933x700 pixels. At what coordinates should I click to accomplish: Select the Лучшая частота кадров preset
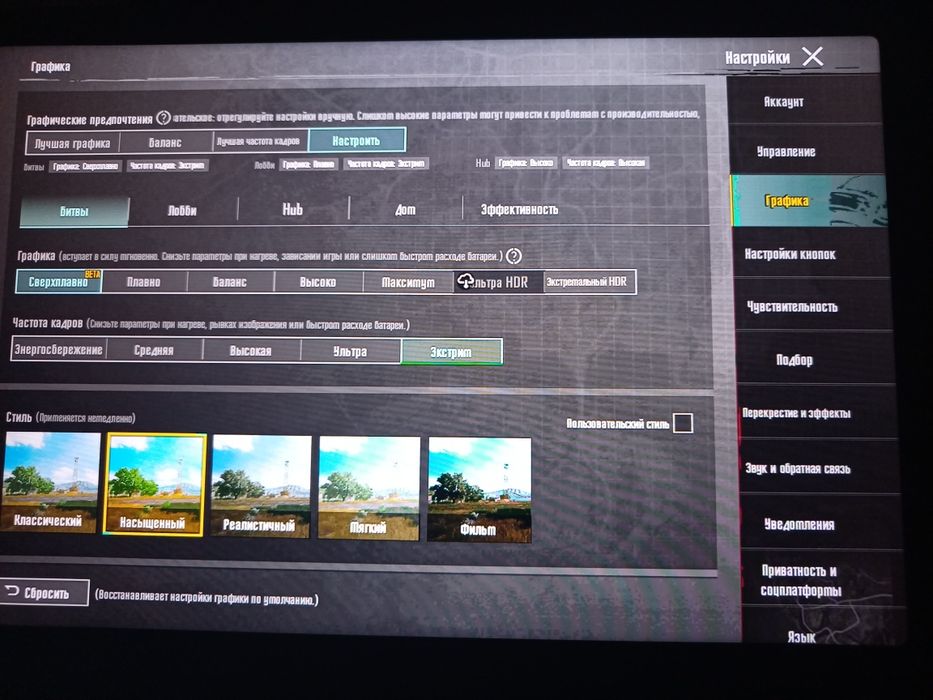(259, 142)
